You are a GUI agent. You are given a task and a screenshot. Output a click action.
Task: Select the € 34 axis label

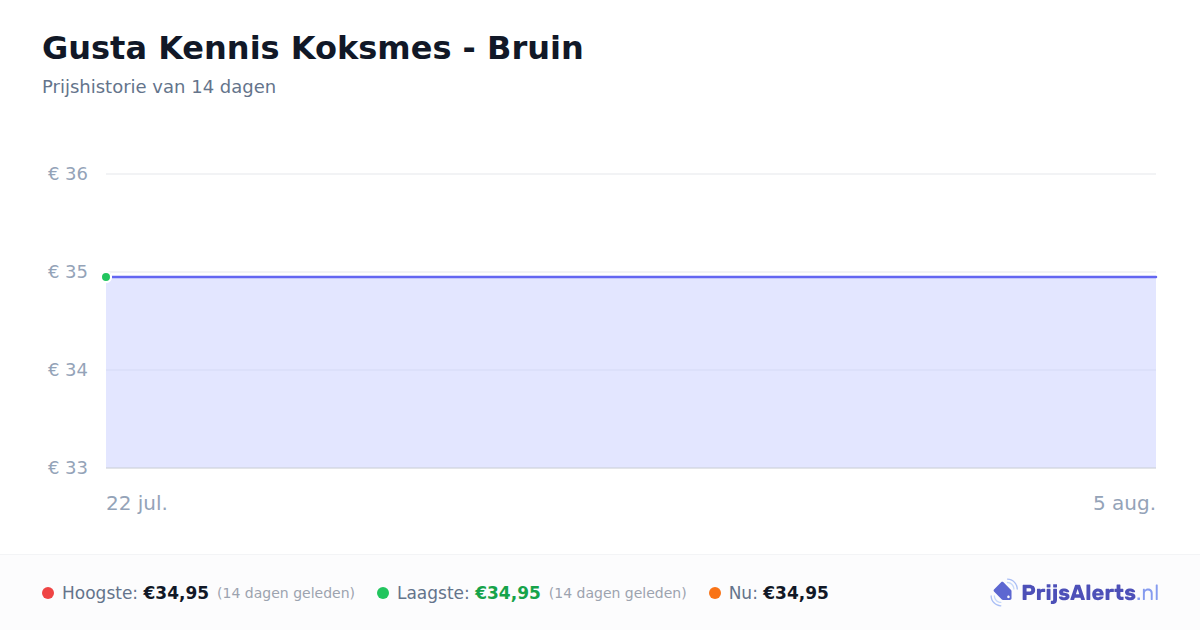coord(68,370)
